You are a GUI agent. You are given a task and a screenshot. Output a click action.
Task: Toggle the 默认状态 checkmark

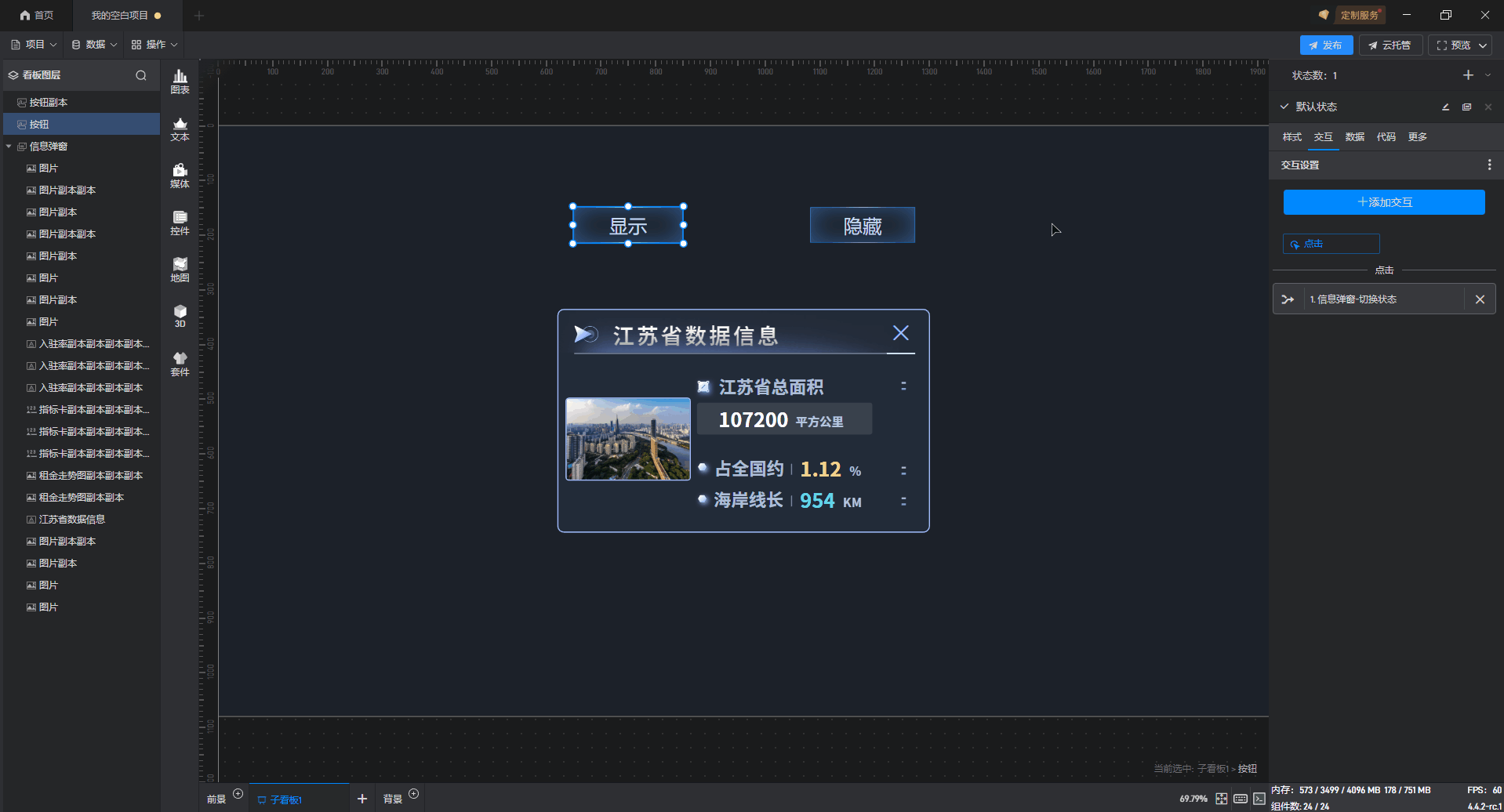[x=1284, y=107]
